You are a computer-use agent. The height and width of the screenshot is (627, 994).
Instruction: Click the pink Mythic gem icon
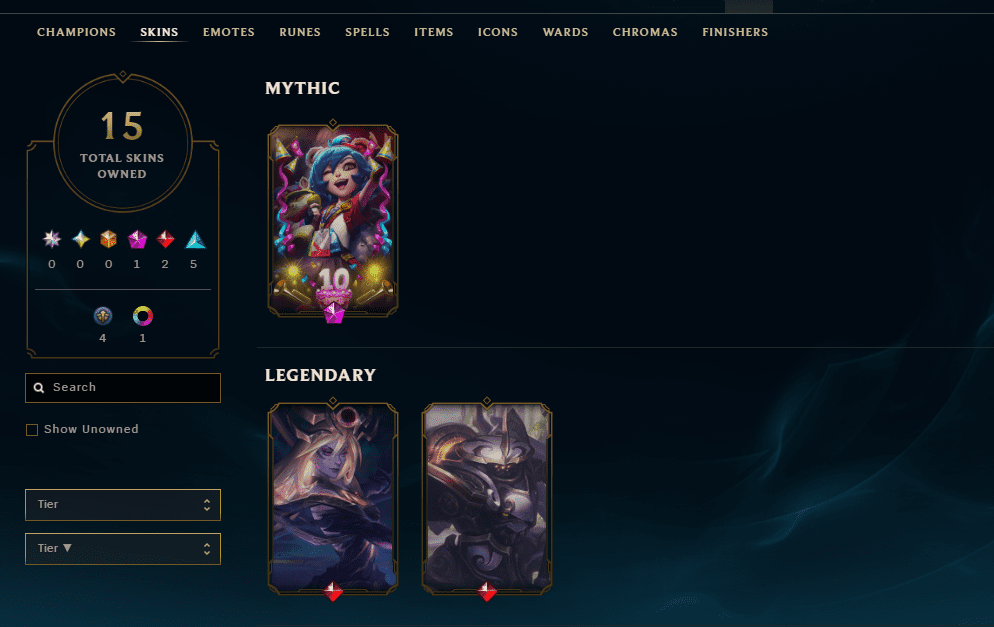[137, 239]
